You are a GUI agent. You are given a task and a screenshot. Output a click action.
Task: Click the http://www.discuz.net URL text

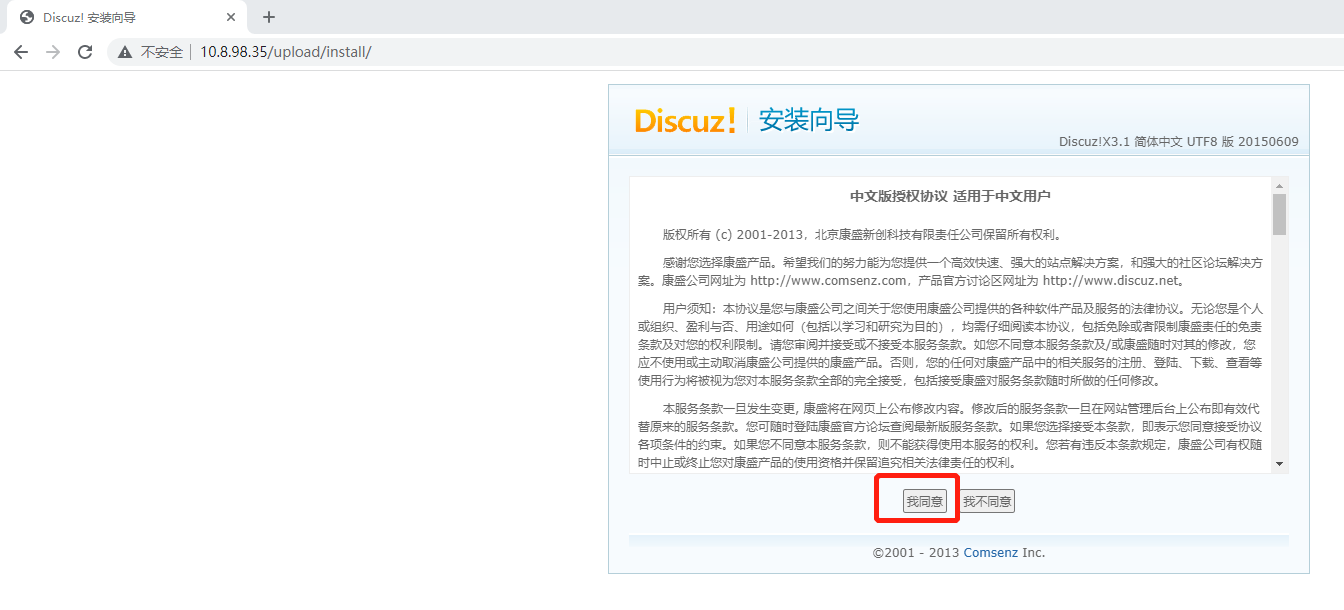coord(1113,280)
